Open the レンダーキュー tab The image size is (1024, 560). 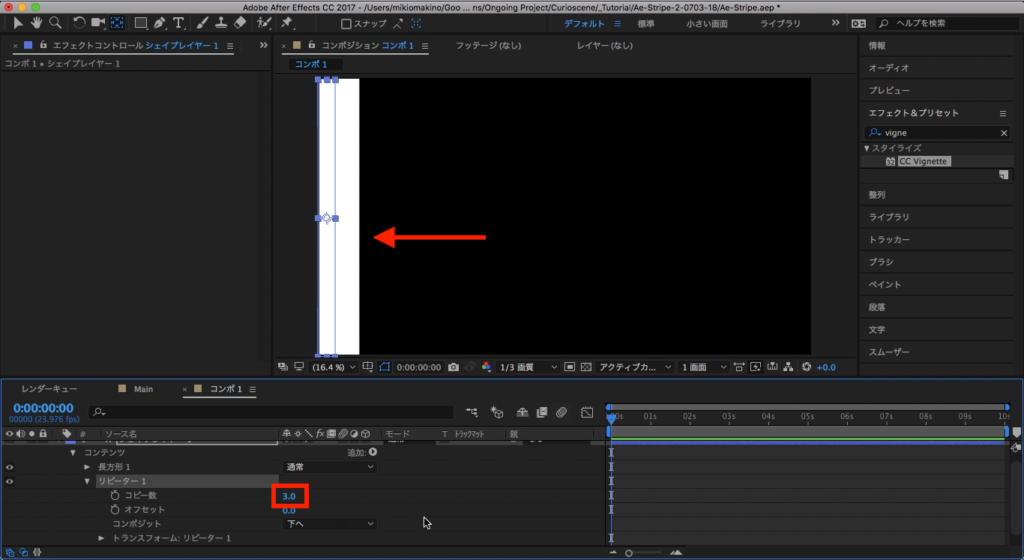(49, 389)
